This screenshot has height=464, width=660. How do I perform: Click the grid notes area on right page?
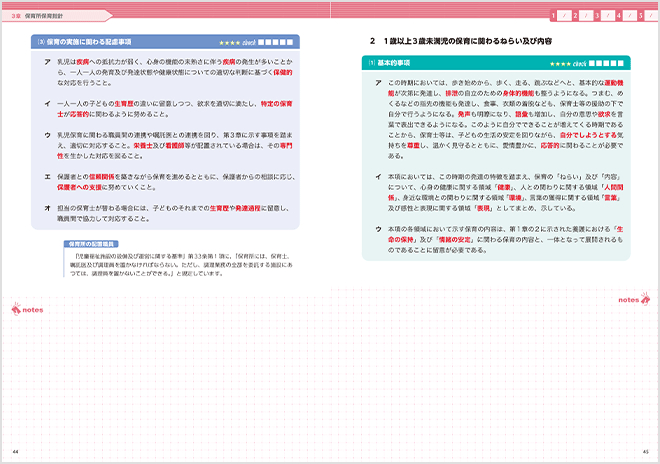[494, 375]
